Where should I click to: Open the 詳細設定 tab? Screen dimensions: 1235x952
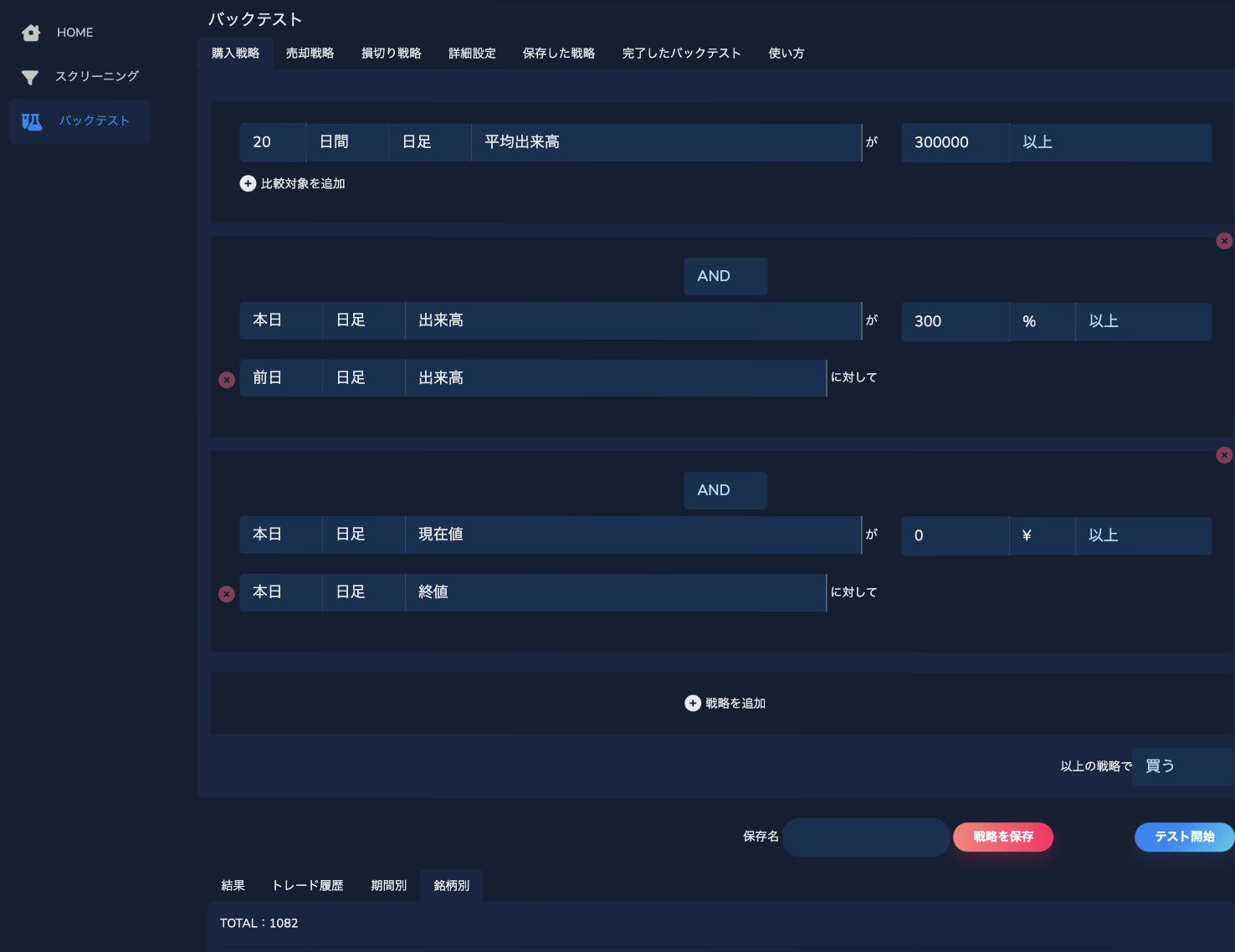472,54
